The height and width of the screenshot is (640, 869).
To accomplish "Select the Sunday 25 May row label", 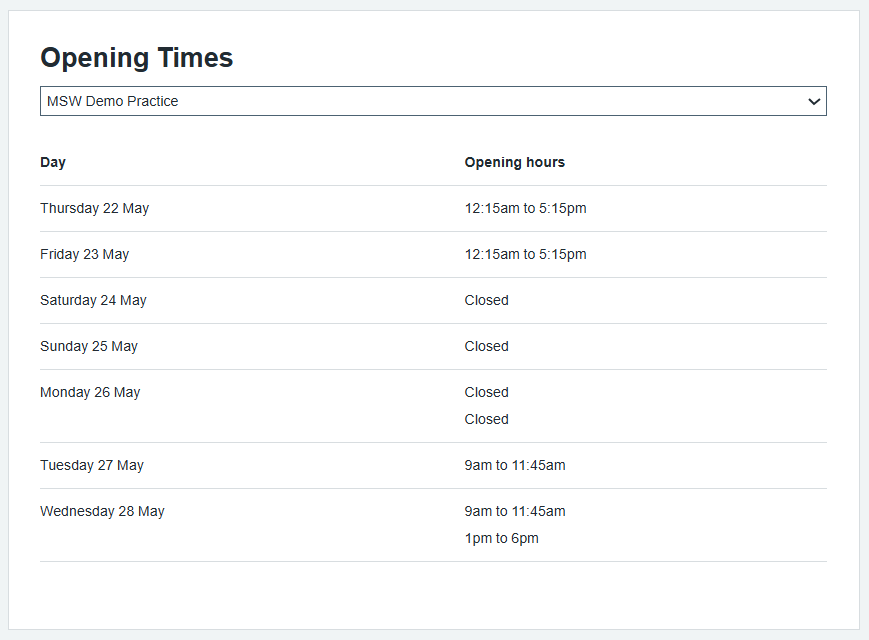I will pyautogui.click(x=89, y=346).
